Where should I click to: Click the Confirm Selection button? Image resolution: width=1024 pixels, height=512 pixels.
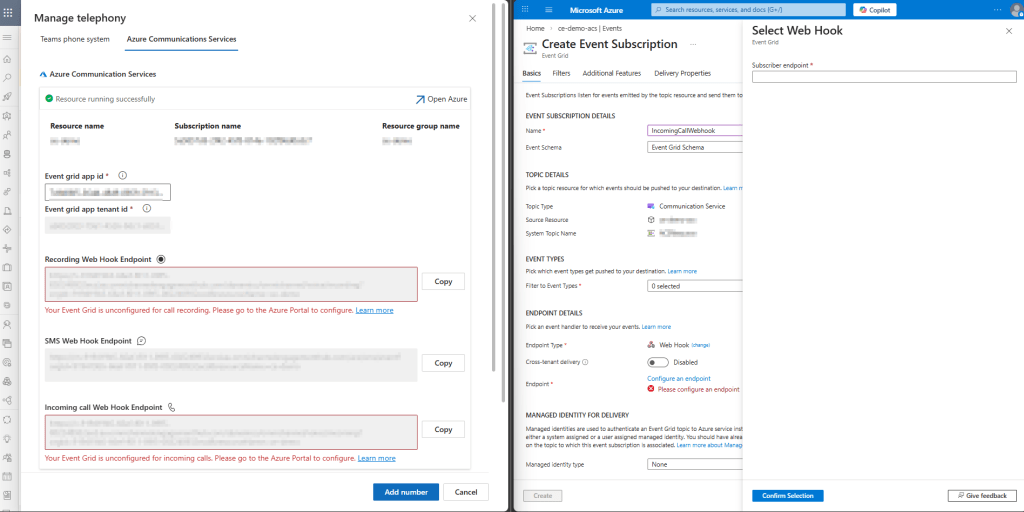tap(787, 496)
